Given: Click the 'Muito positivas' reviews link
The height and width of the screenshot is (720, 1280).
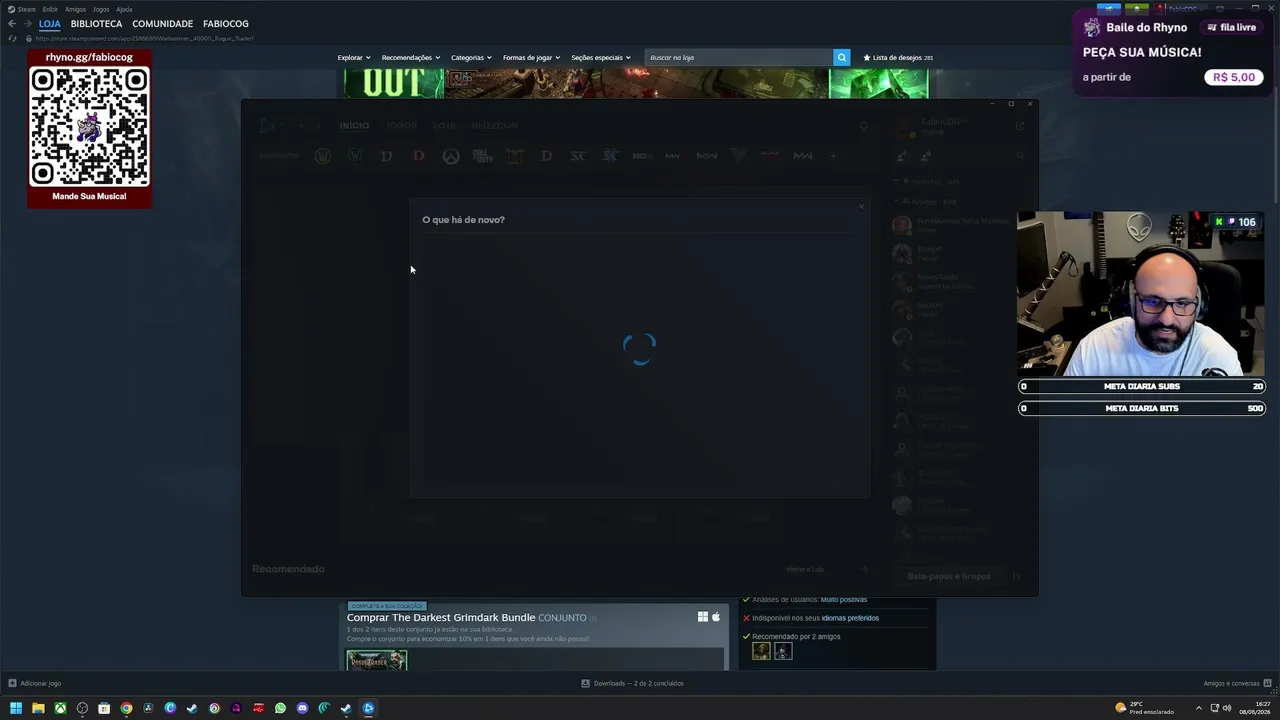Looking at the screenshot, I should [844, 600].
